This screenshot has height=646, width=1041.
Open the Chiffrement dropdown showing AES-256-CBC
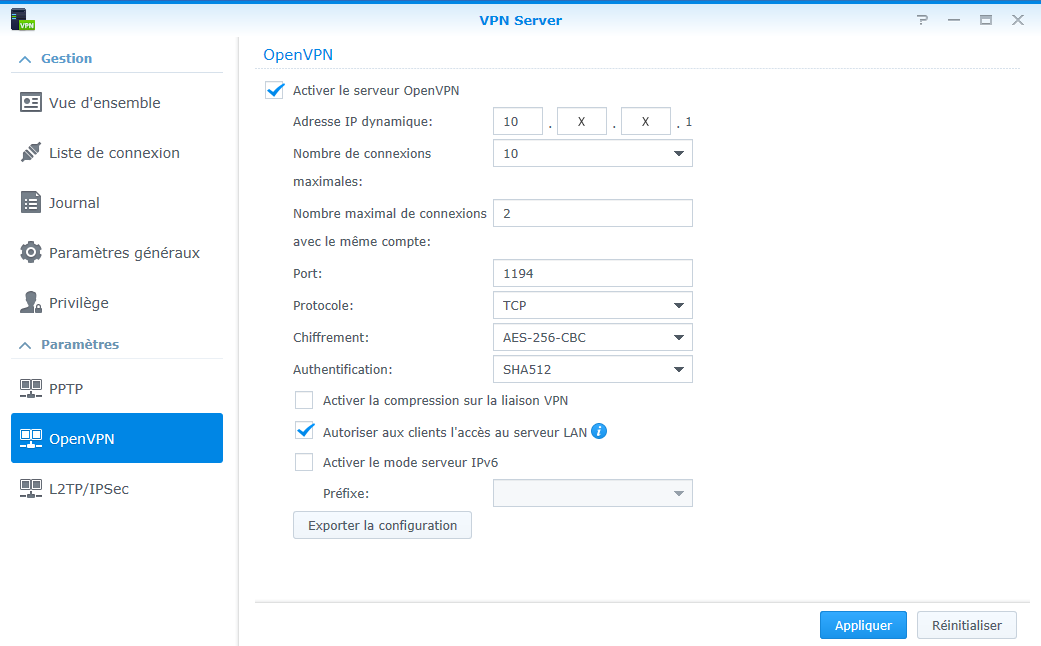click(593, 337)
